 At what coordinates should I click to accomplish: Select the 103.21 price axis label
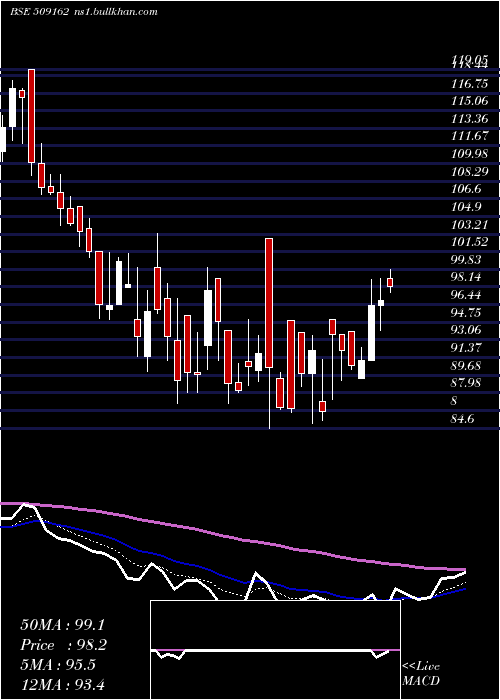pyautogui.click(x=469, y=224)
